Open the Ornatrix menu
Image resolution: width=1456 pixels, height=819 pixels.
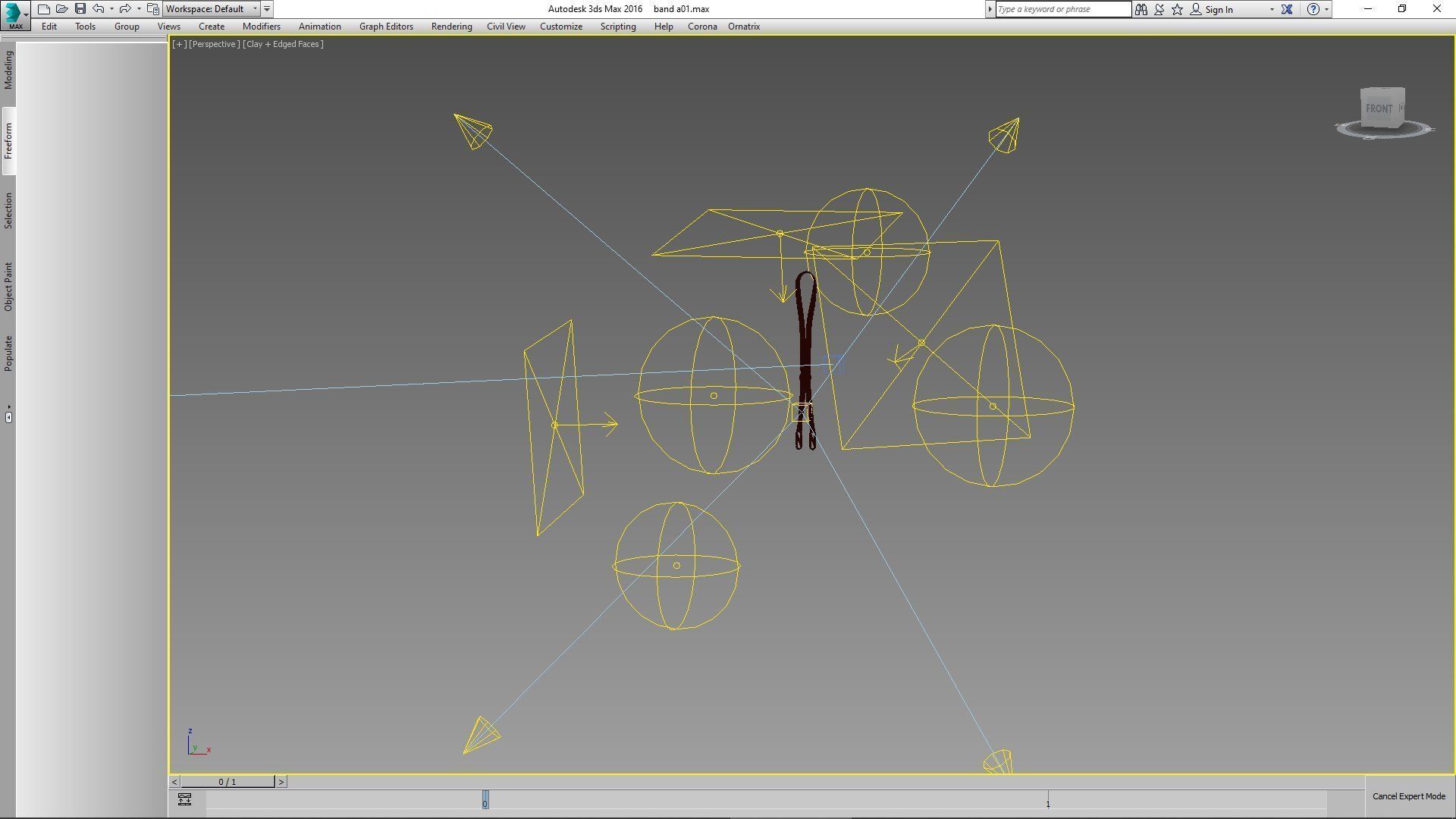[x=744, y=27]
